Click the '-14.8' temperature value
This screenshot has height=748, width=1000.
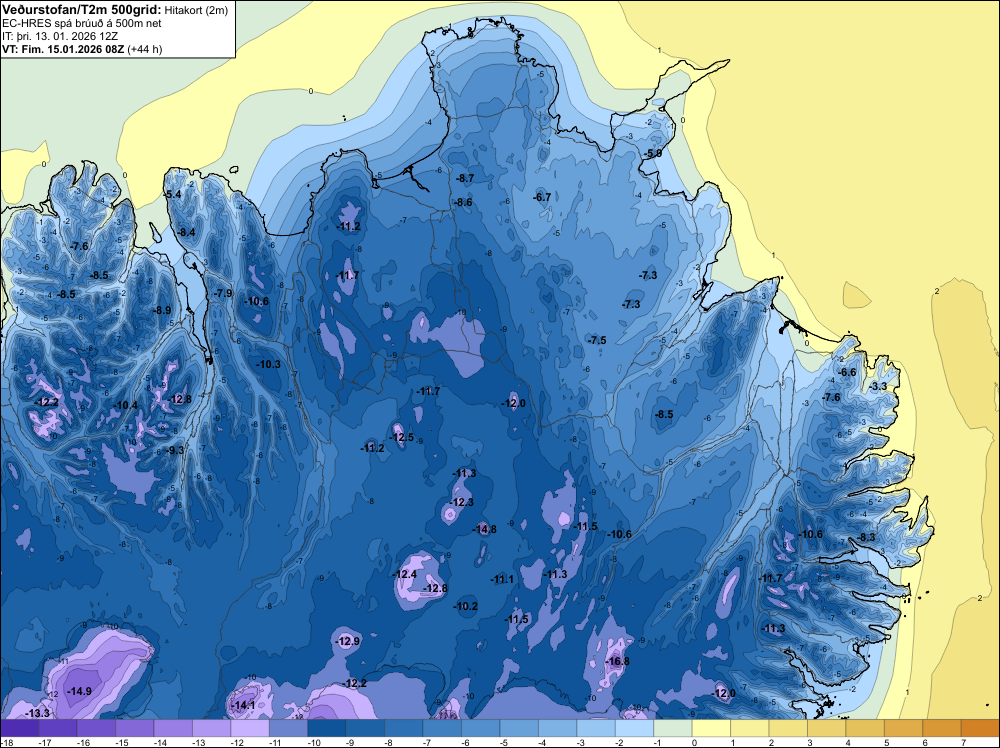click(x=484, y=529)
